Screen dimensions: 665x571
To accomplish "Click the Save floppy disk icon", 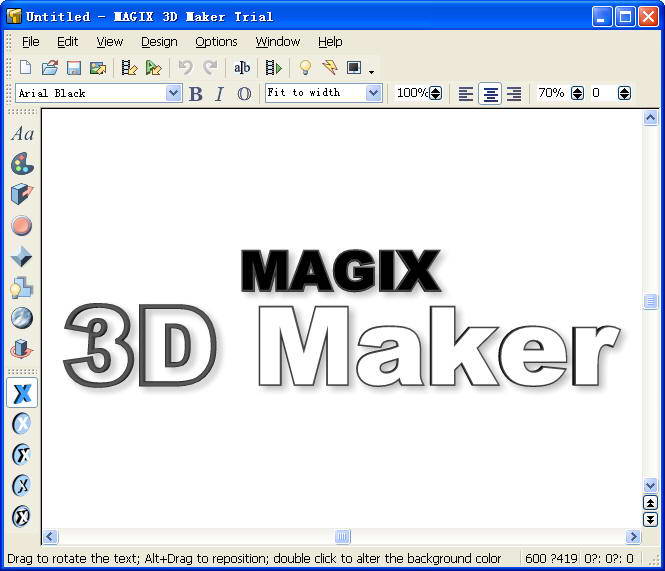I will pos(74,67).
